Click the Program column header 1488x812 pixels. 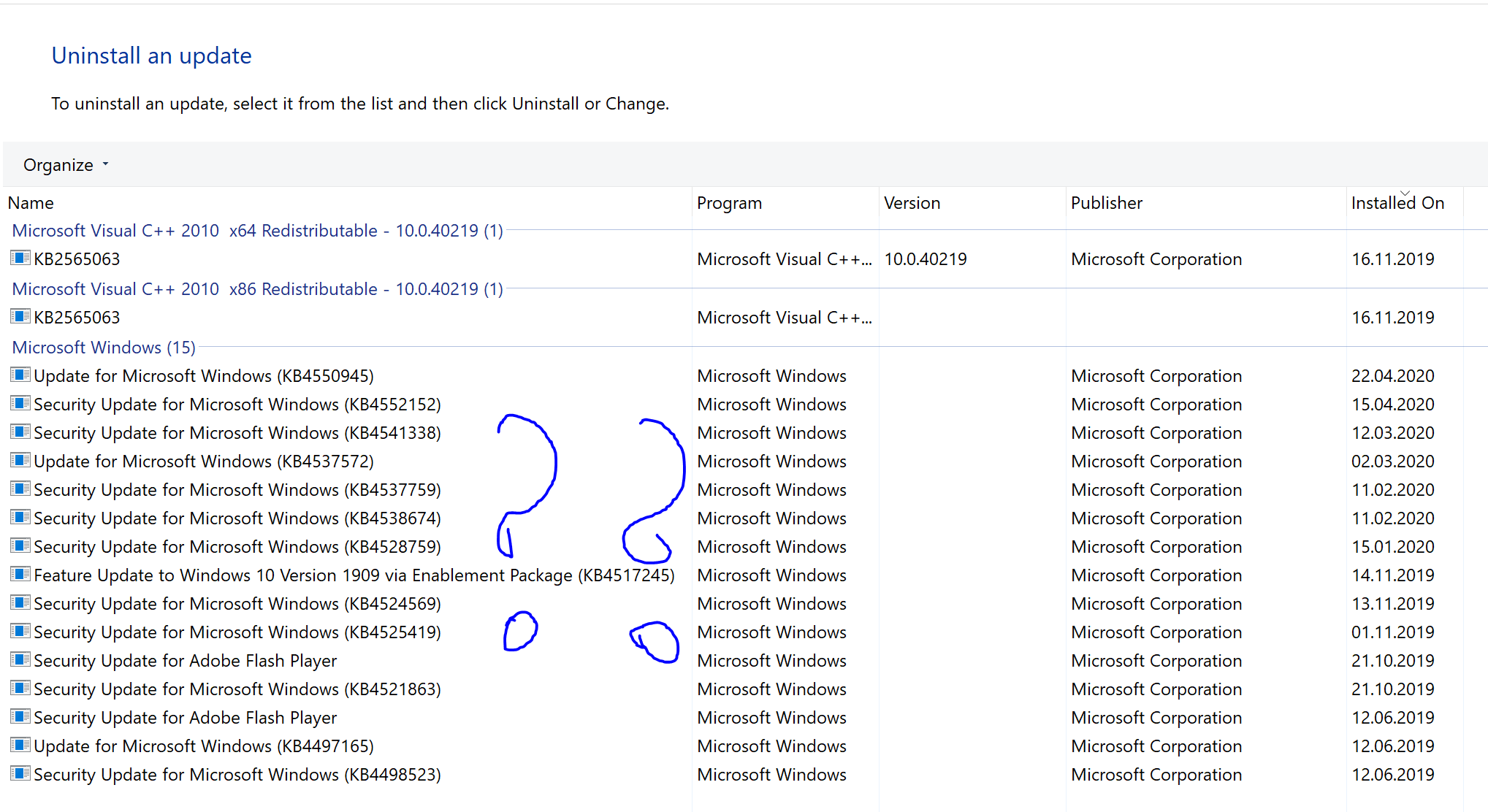729,203
